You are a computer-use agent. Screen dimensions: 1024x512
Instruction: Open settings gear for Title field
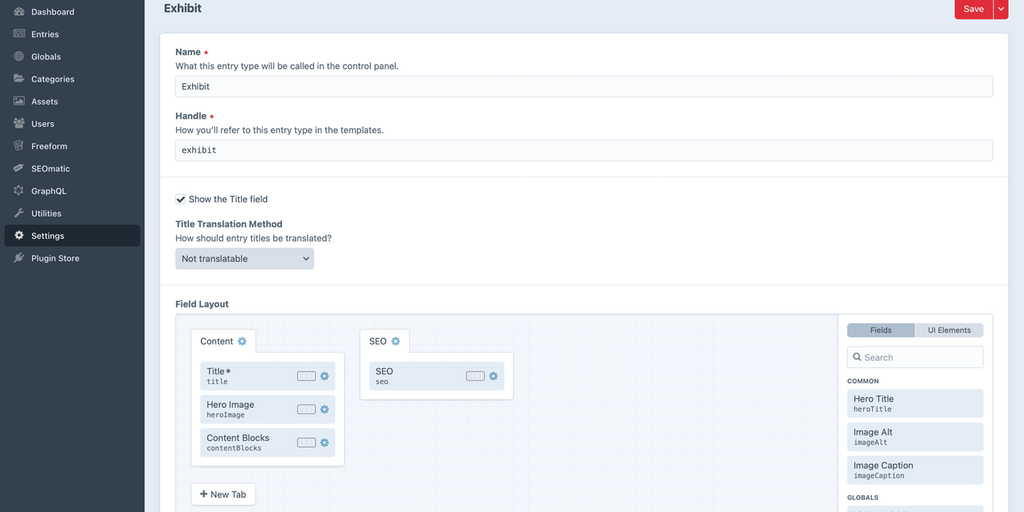point(325,376)
